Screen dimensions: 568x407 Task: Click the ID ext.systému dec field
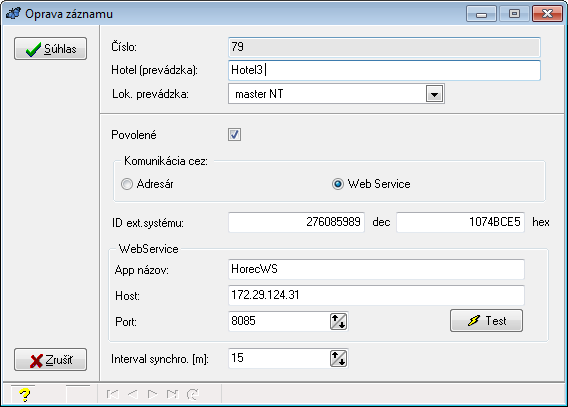tap(296, 222)
